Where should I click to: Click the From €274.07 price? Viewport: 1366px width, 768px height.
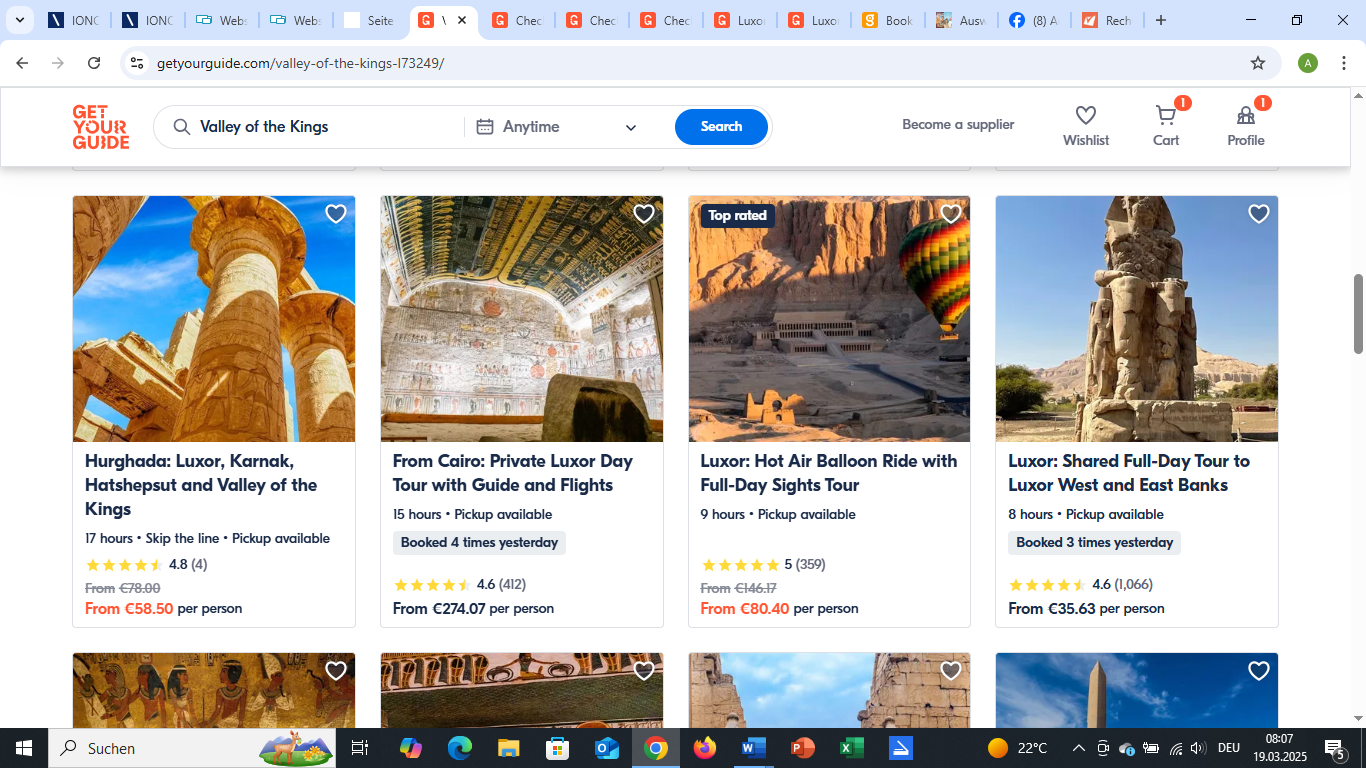439,608
